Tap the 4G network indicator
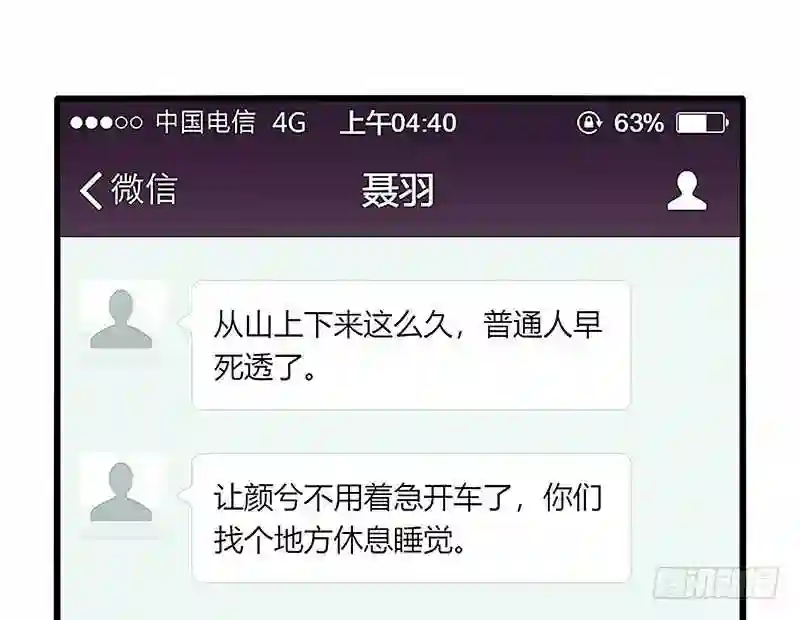 289,123
